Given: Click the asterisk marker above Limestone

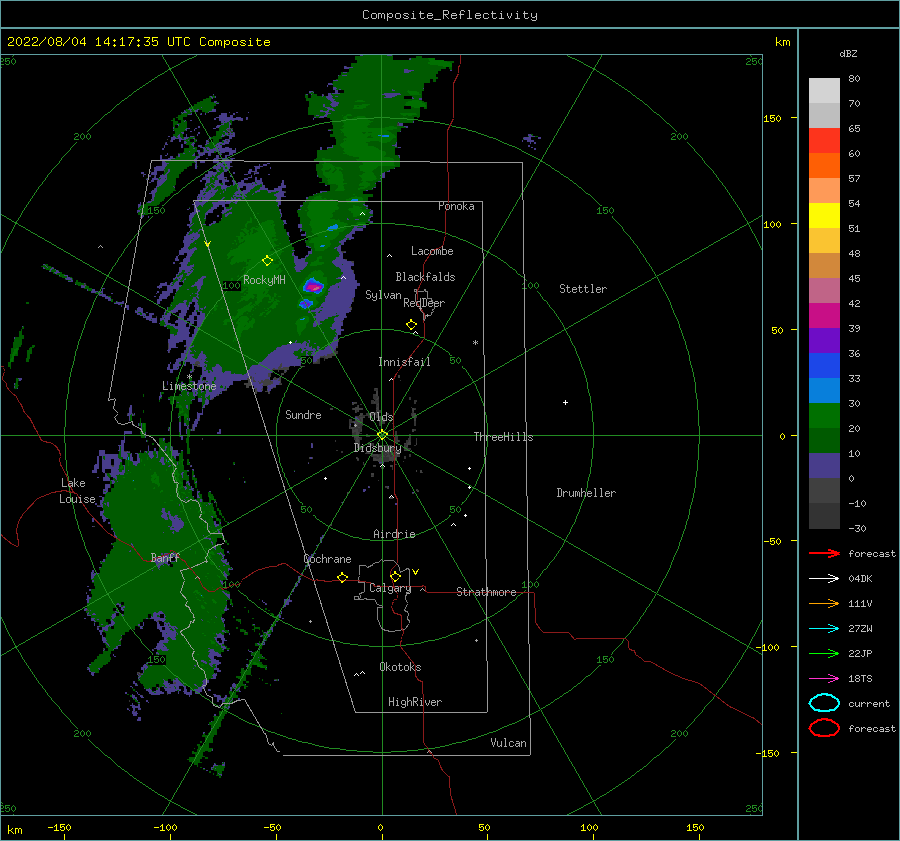Looking at the screenshot, I should coord(189,378).
